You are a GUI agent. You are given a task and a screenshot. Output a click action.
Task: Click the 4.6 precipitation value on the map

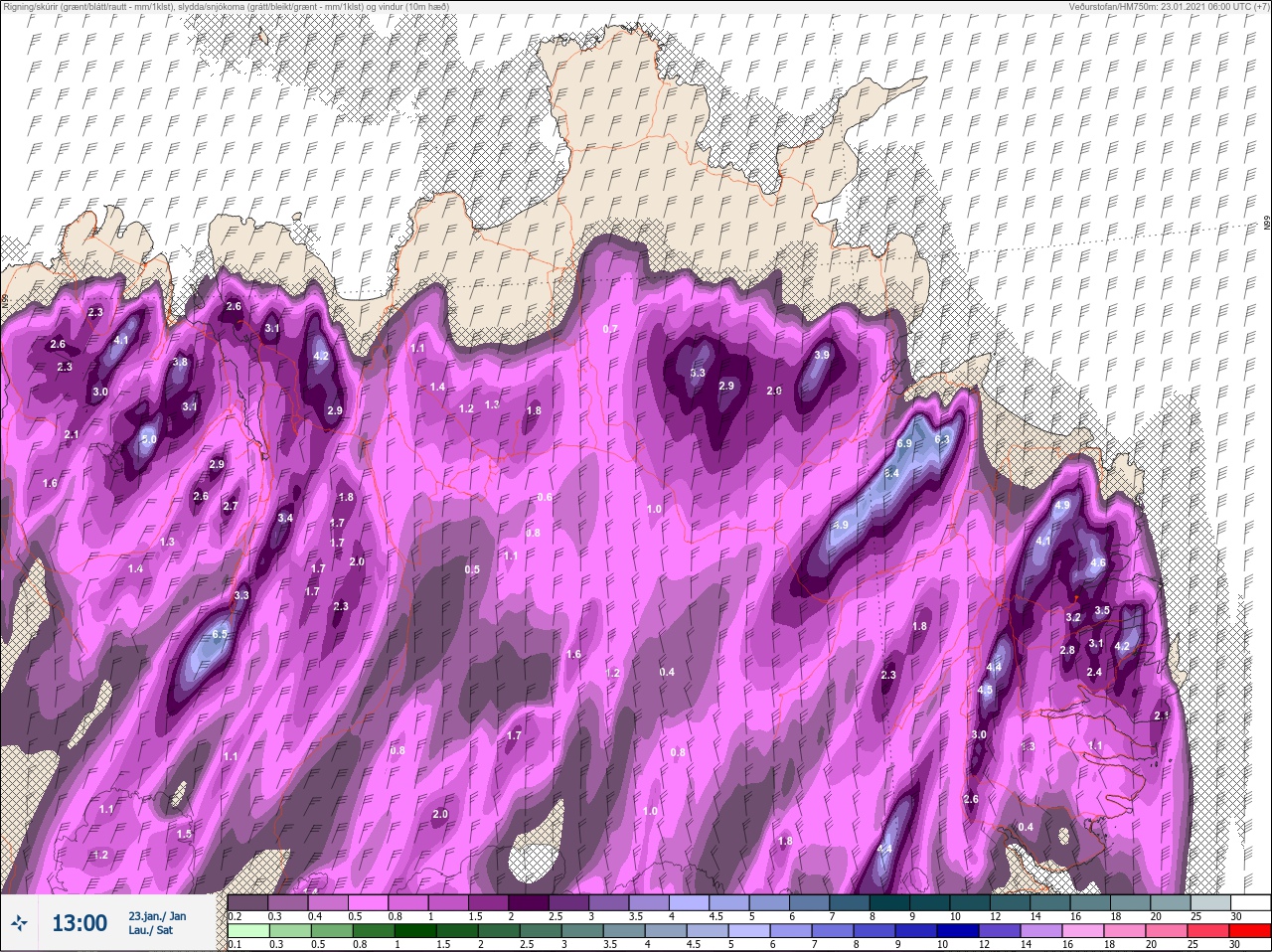[x=1098, y=562]
